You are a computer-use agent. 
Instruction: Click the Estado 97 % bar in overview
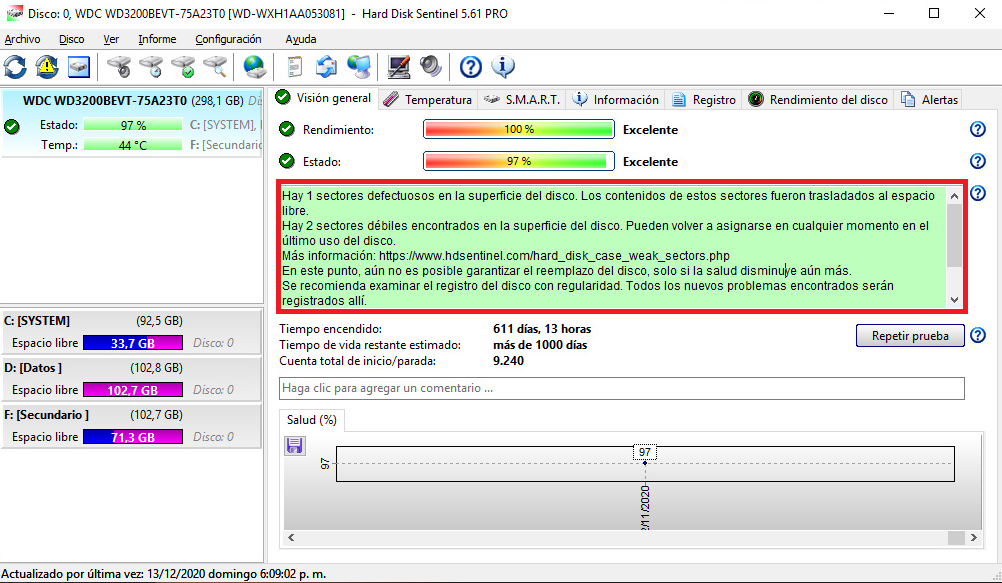[x=519, y=161]
